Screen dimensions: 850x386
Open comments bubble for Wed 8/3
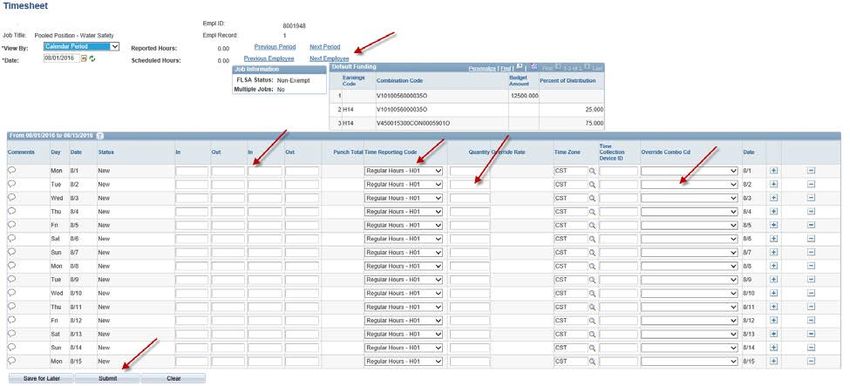pyautogui.click(x=11, y=197)
